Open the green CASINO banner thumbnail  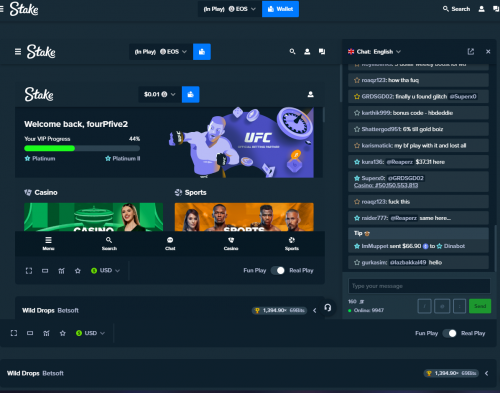93,217
